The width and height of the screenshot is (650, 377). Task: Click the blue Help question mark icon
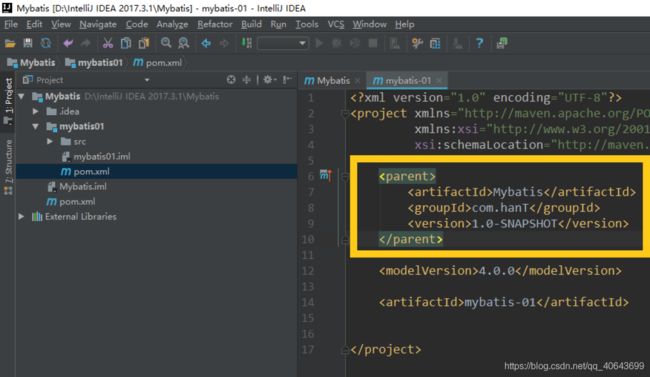(480, 43)
